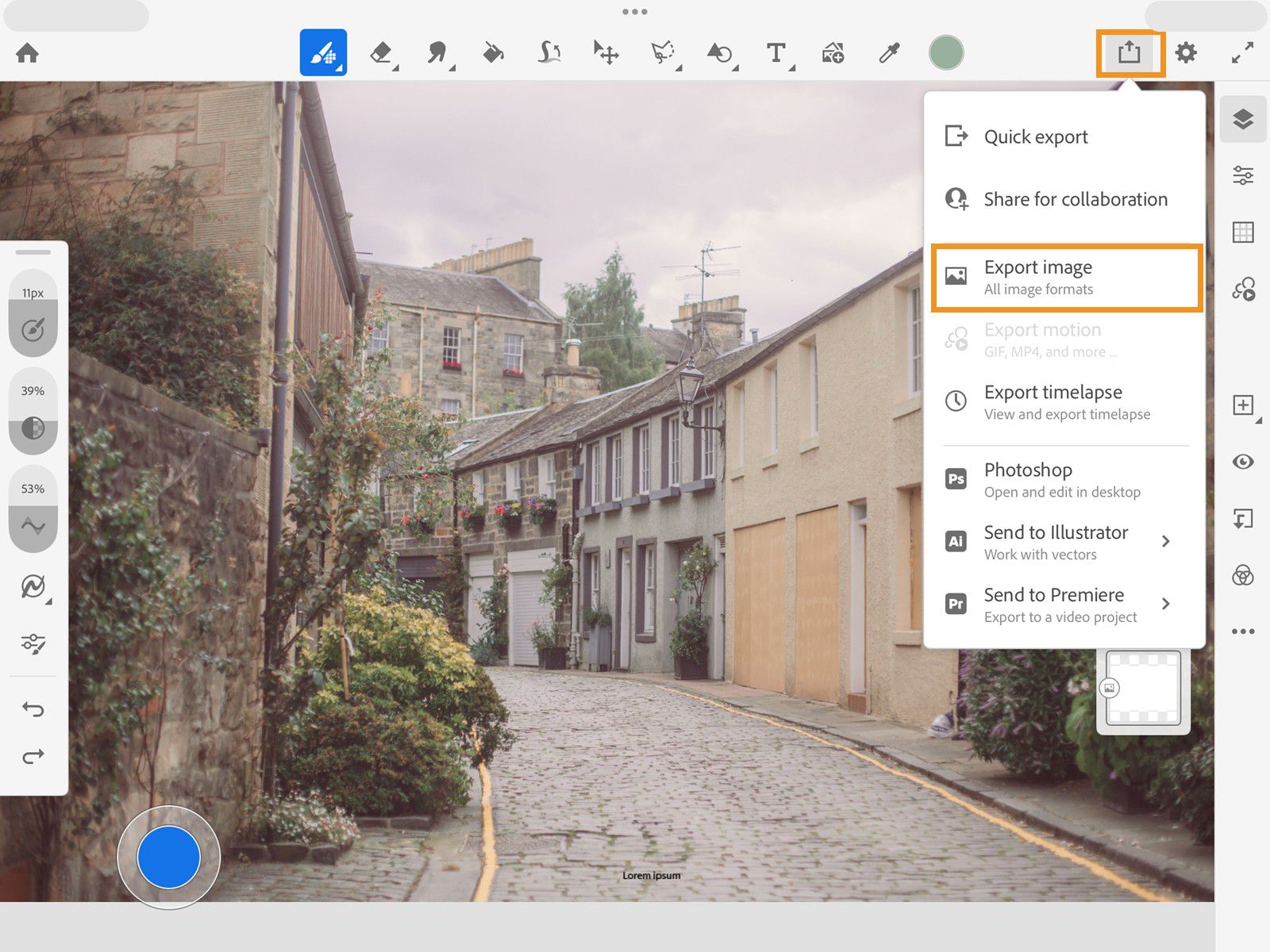Screen dimensions: 1270x952
Task: Select the Text tool
Action: point(776,53)
